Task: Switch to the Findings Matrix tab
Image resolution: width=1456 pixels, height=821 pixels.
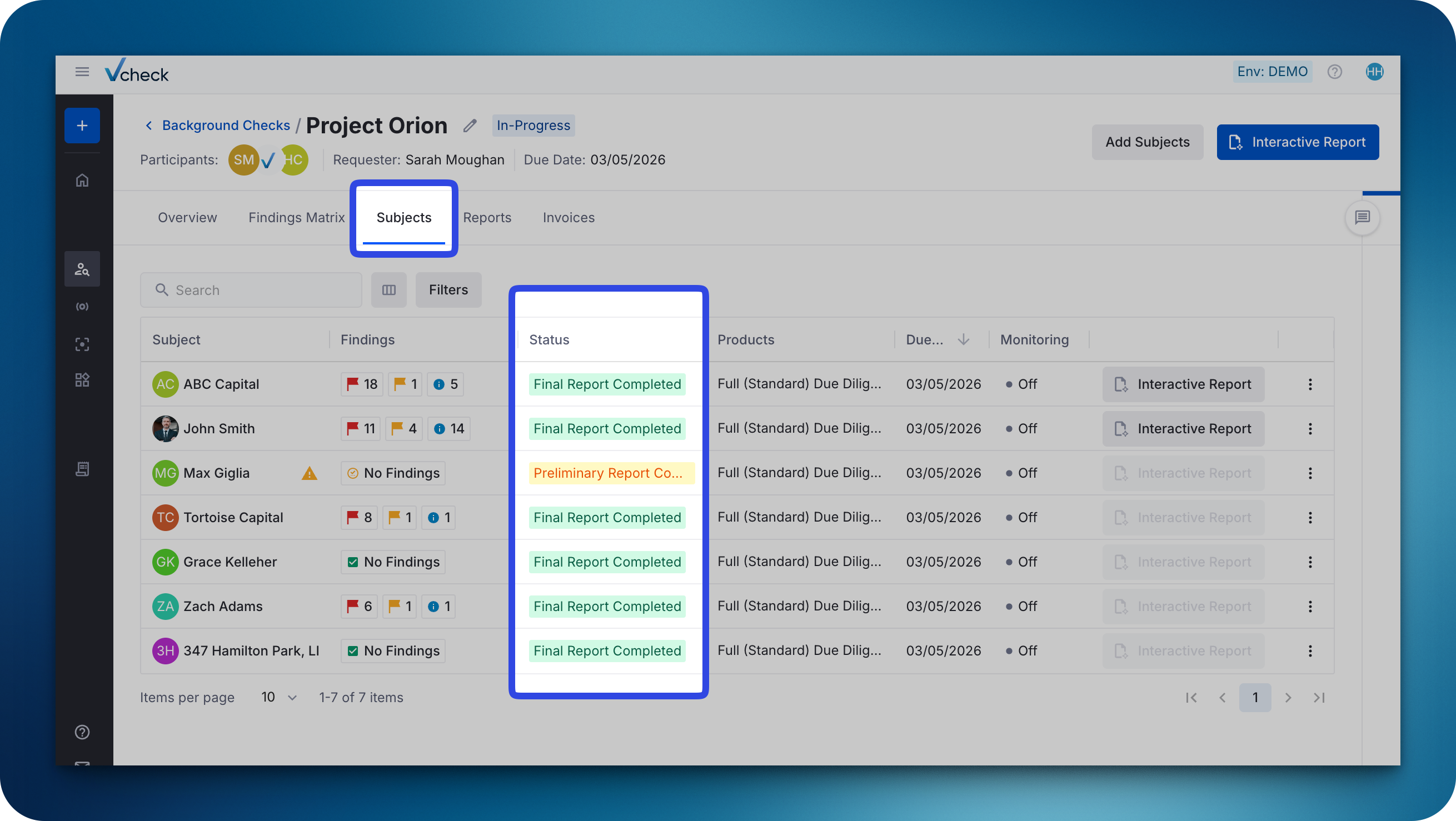Action: [296, 218]
